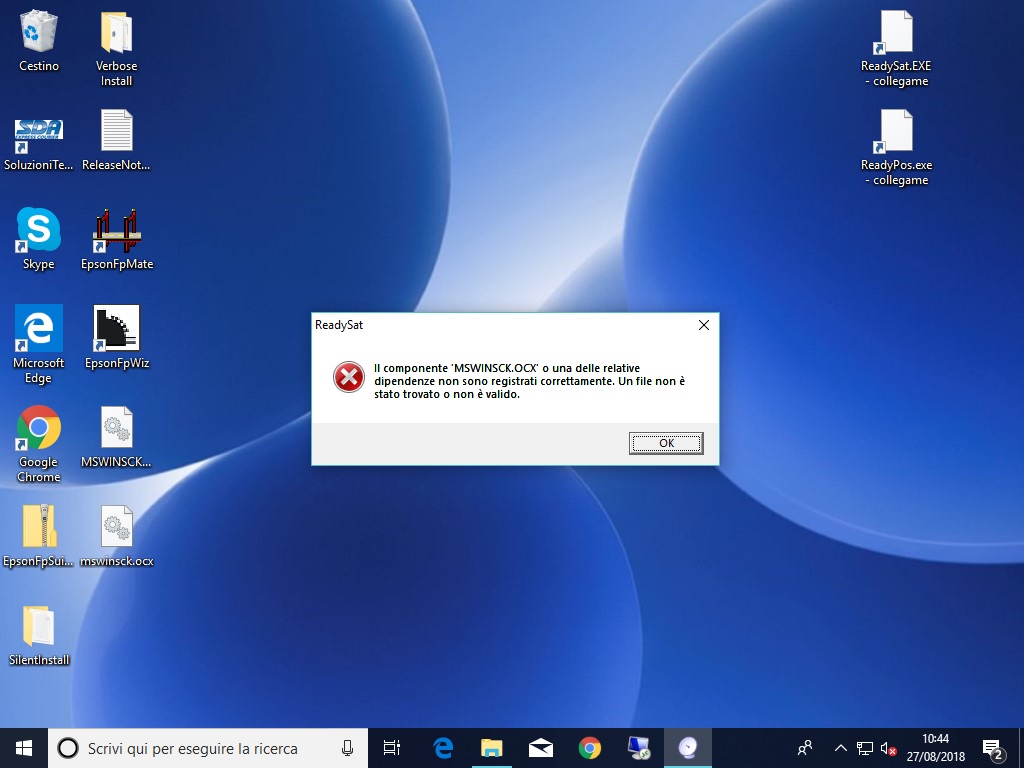This screenshot has width=1024, height=768.
Task: Select the SilentInstall folder icon
Action: tap(39, 635)
